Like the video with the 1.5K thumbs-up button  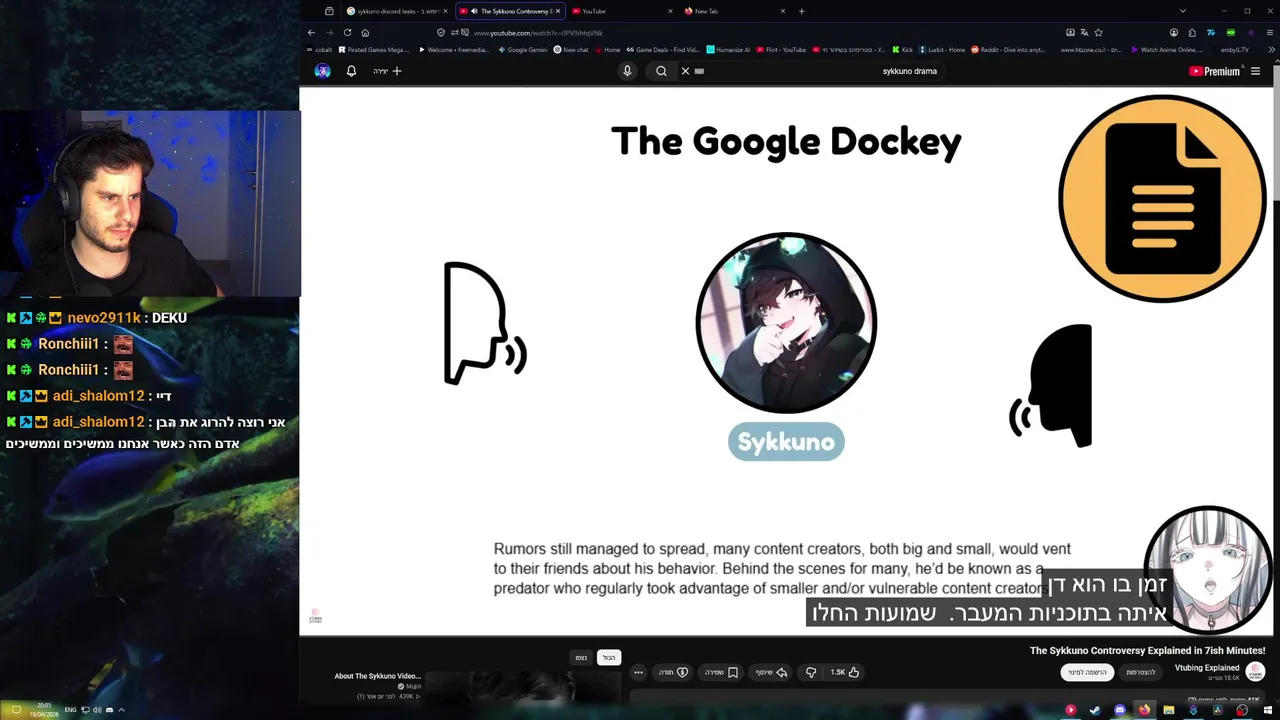coord(845,672)
